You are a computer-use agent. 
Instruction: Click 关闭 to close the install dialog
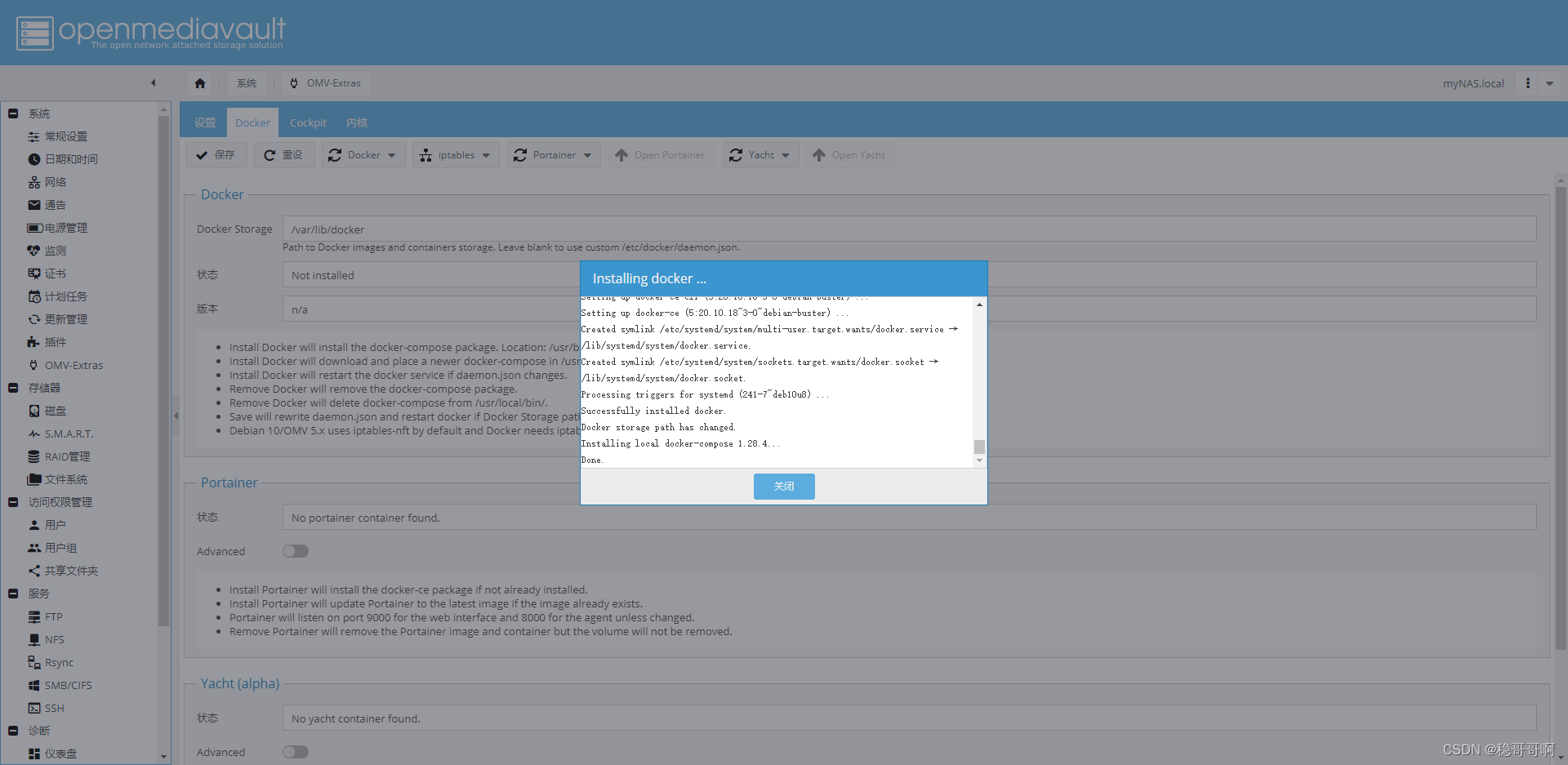point(783,486)
